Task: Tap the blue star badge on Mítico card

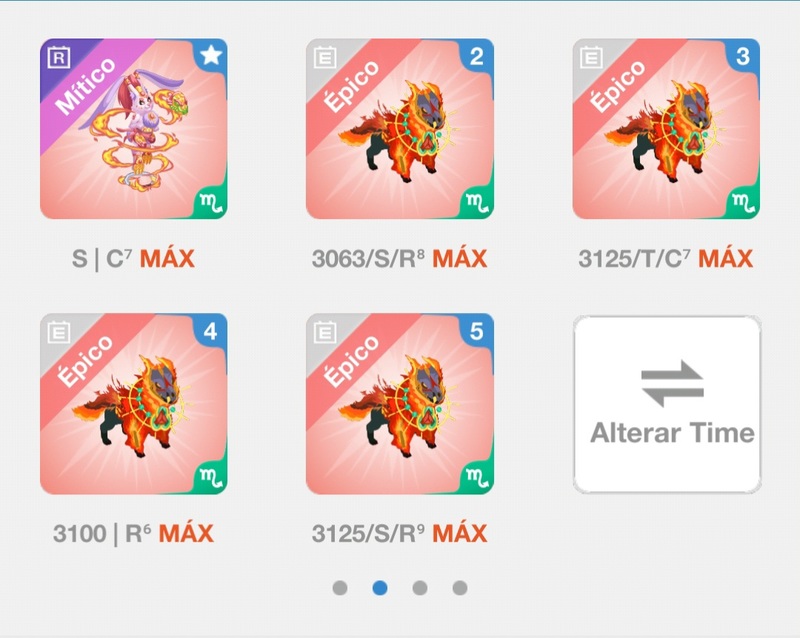Action: click(211, 55)
